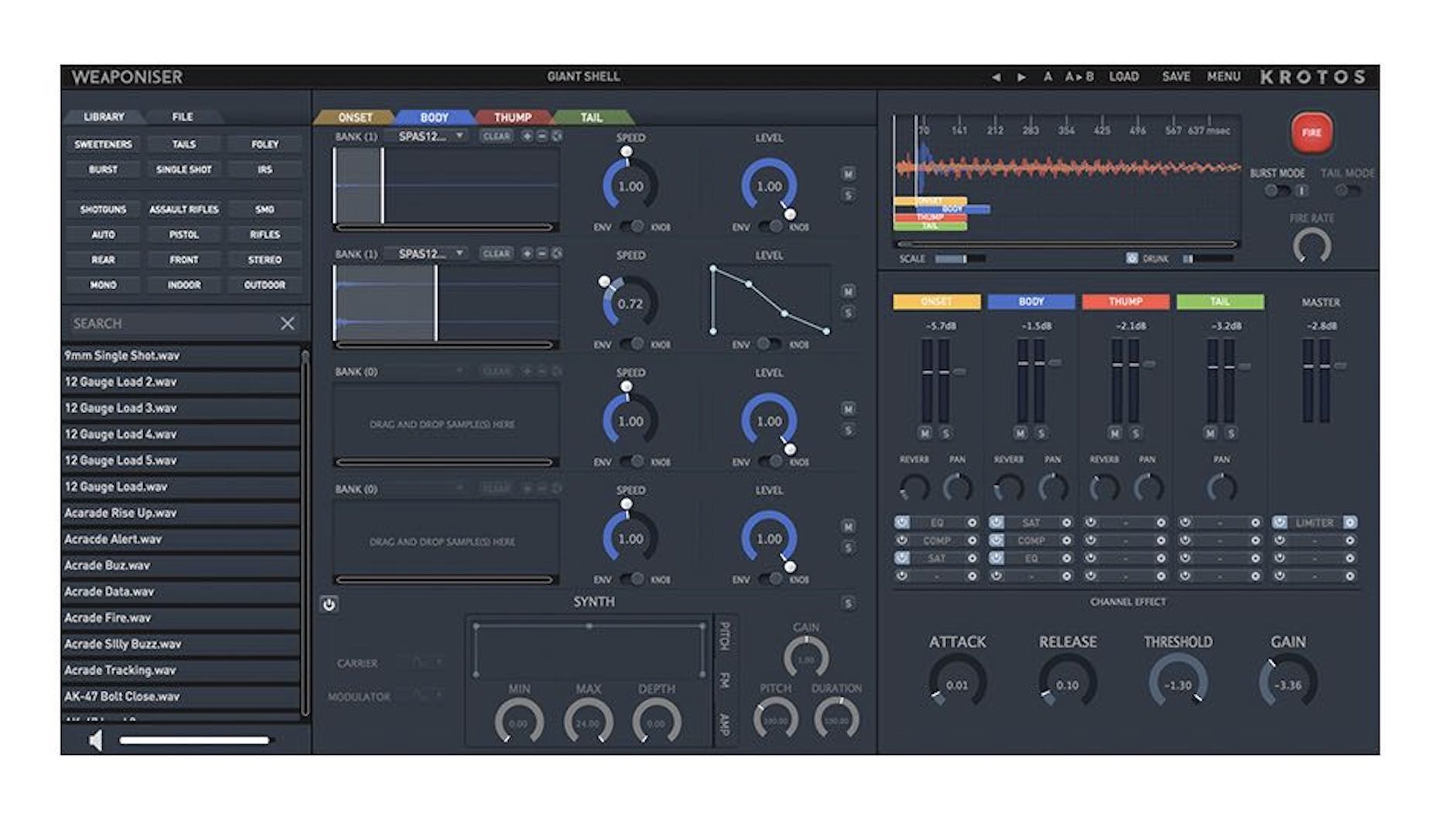Mute the Onset mixer channel
The height and width of the screenshot is (840, 1442).
point(925,433)
